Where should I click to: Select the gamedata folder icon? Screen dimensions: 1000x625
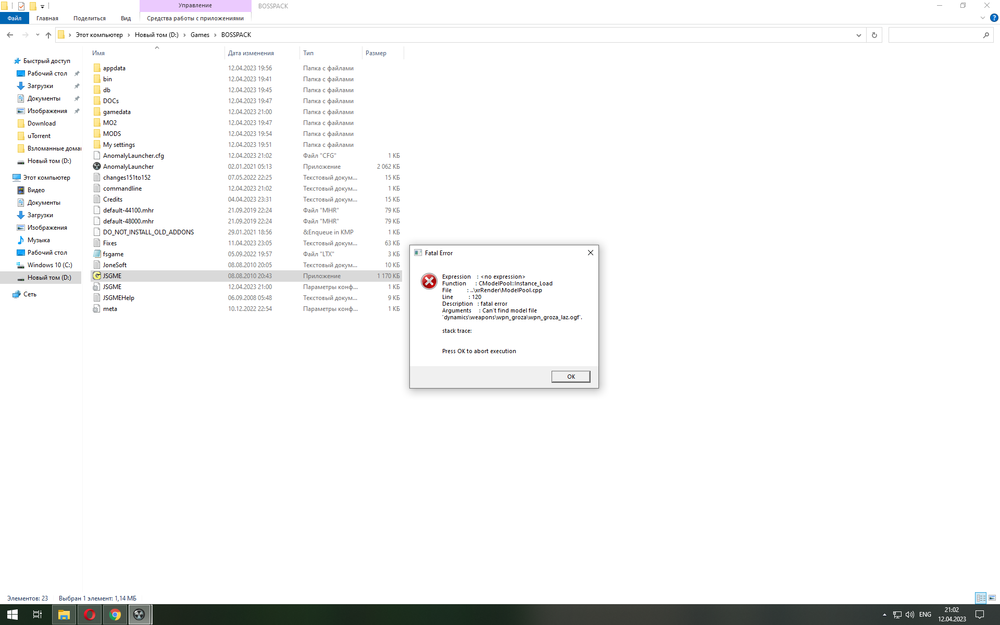click(x=97, y=112)
